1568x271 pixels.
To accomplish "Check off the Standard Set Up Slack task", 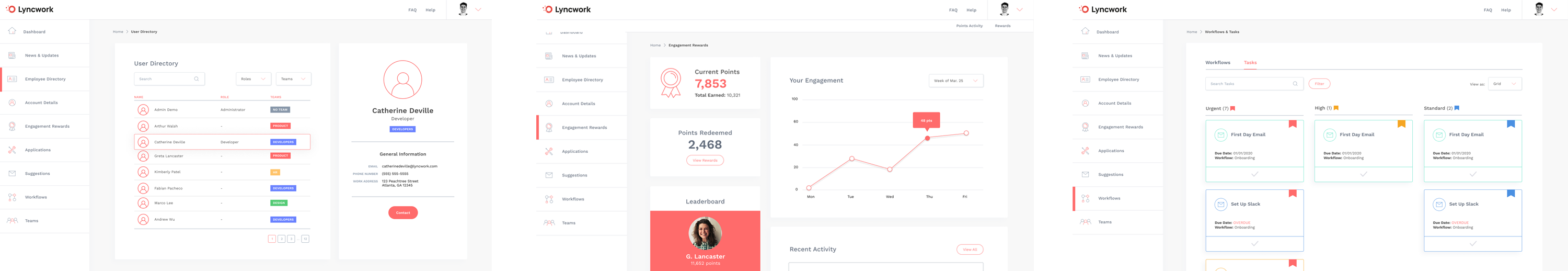I will pos(1472,244).
